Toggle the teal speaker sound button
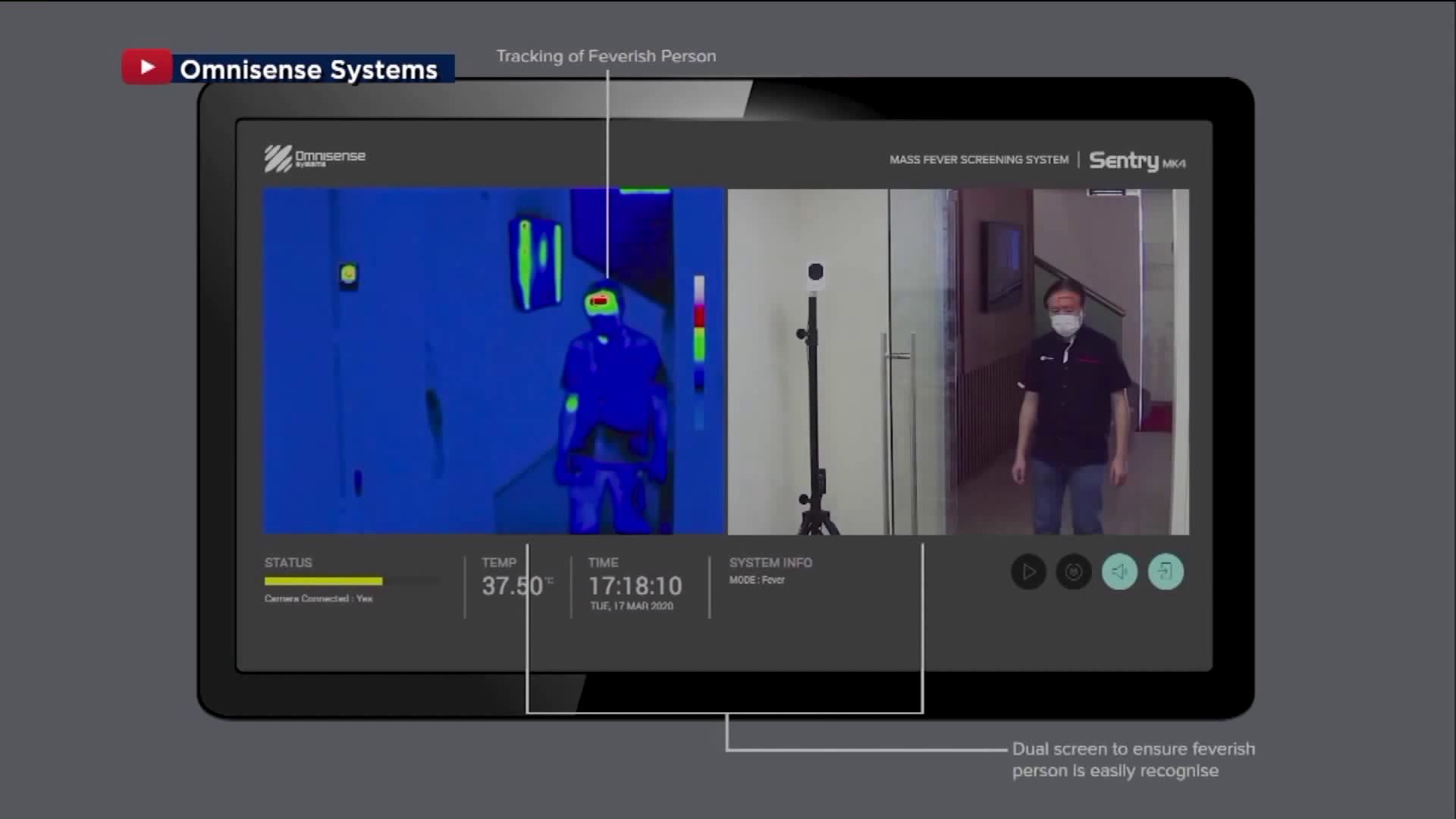 click(1119, 572)
